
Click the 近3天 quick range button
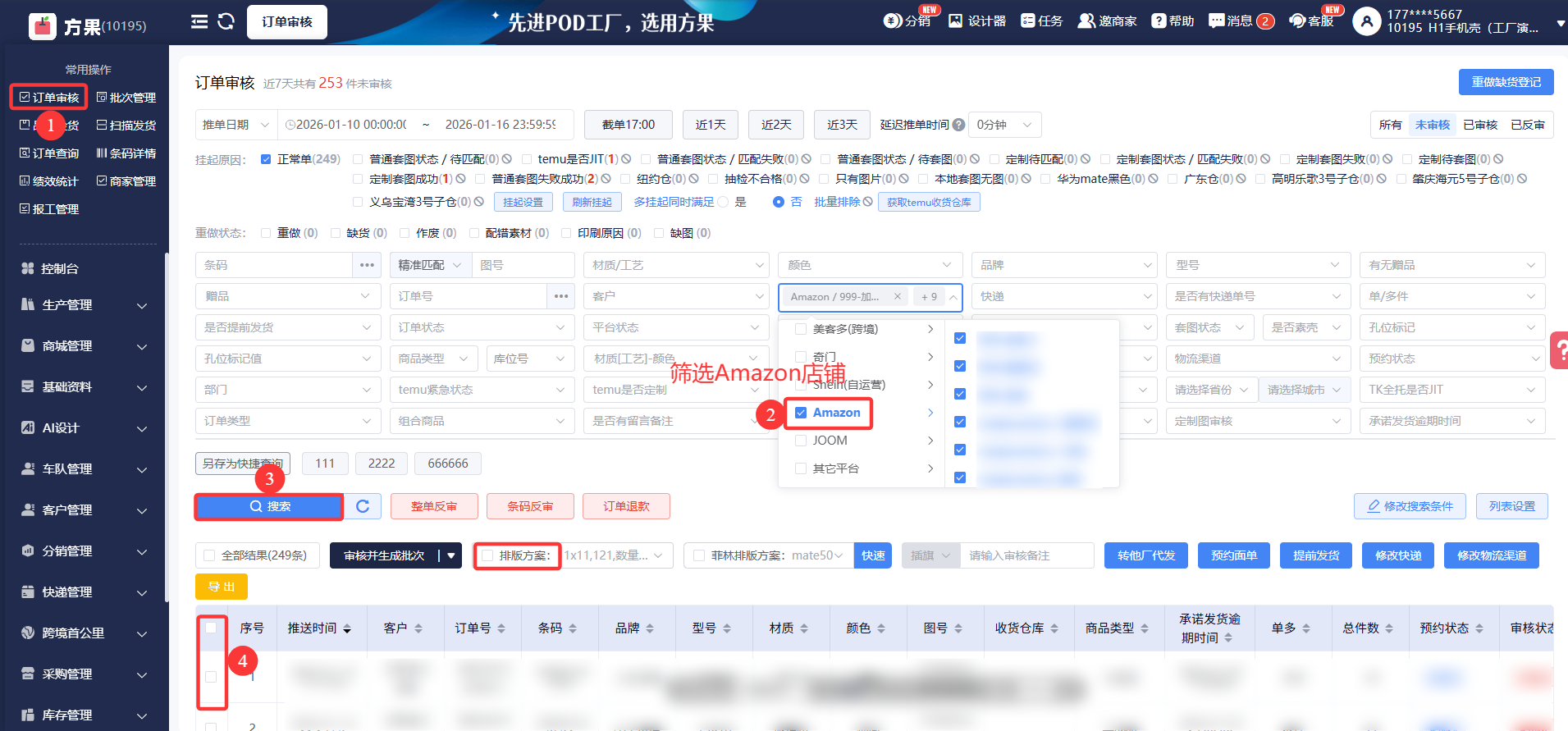coord(842,125)
